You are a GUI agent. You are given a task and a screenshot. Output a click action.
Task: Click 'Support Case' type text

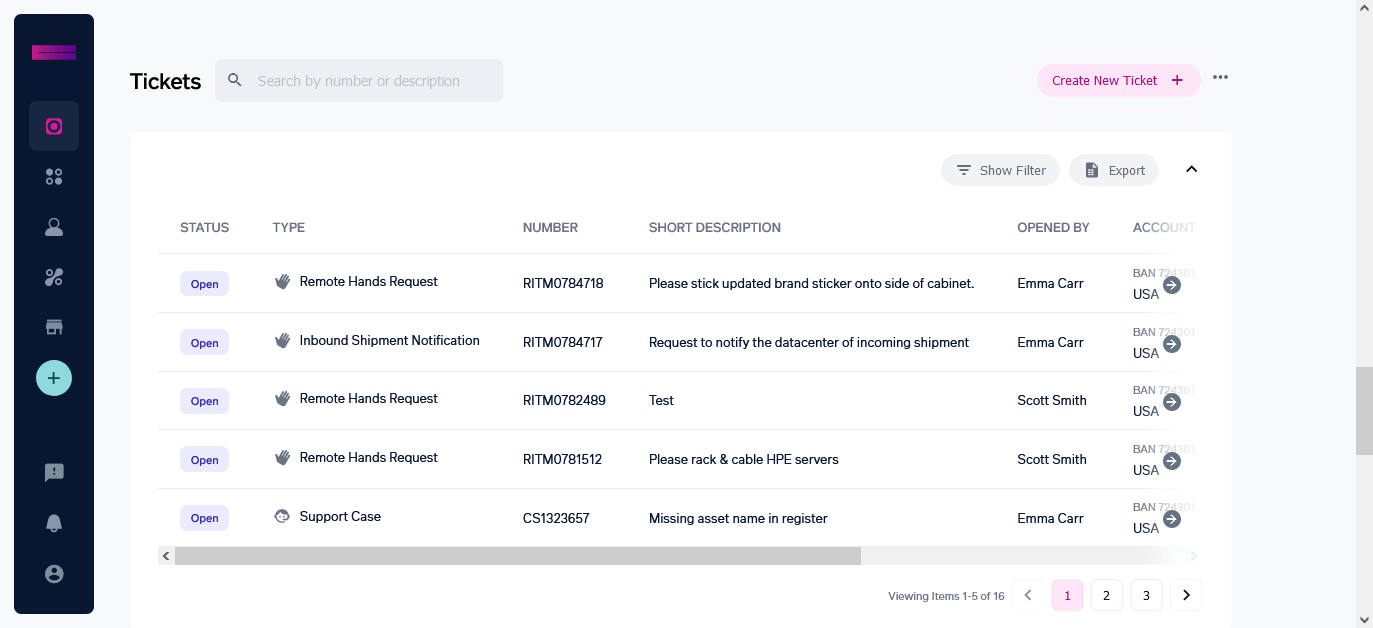pyautogui.click(x=340, y=516)
